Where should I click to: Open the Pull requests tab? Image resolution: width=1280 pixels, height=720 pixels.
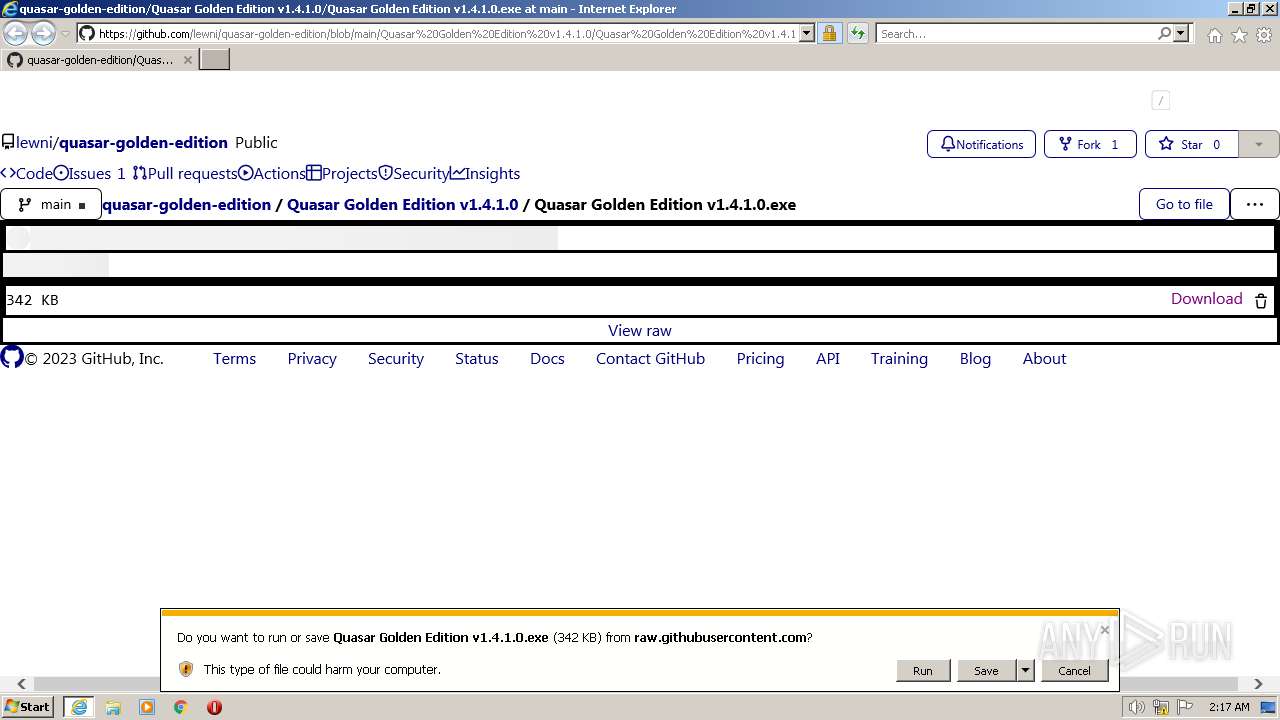pos(185,173)
